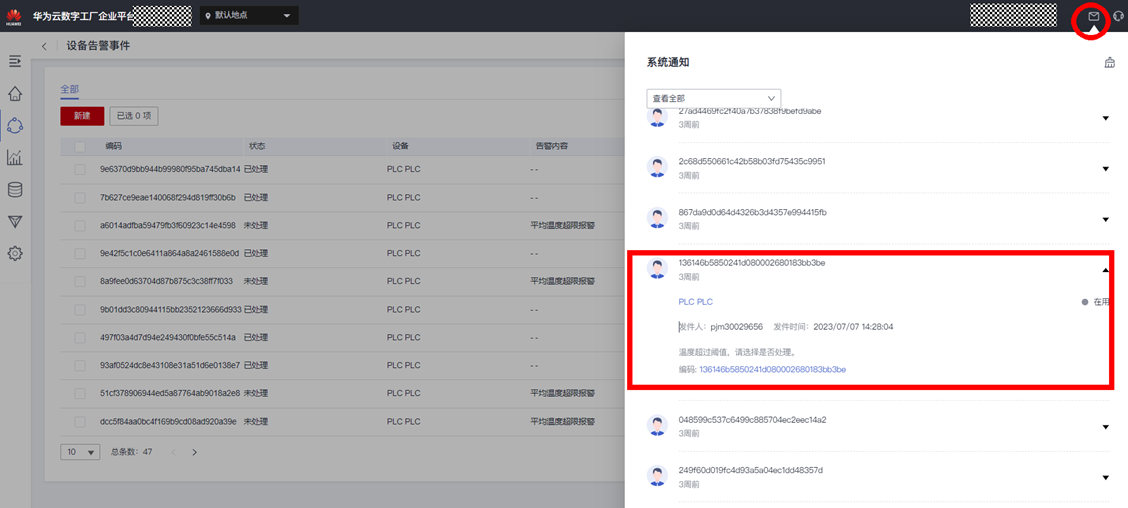Open the settings gear sidebar icon
This screenshot has height=508, width=1128.
point(14,253)
